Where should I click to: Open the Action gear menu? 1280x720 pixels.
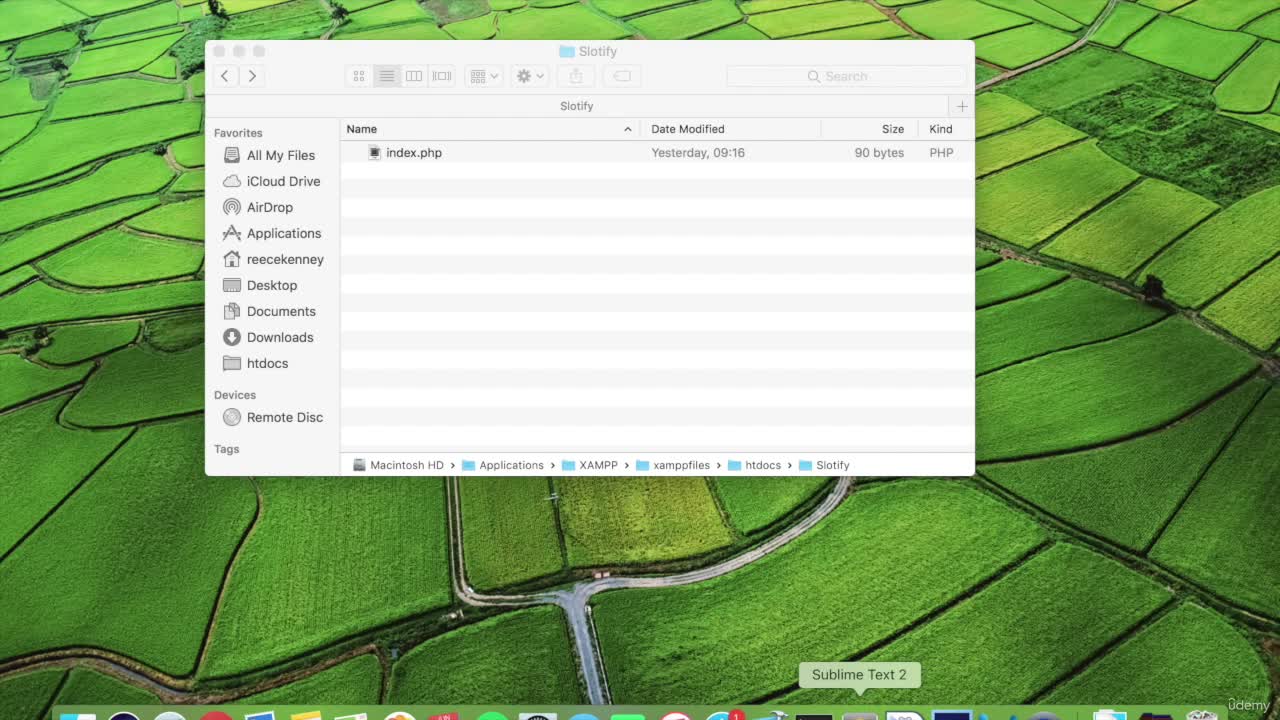(529, 76)
